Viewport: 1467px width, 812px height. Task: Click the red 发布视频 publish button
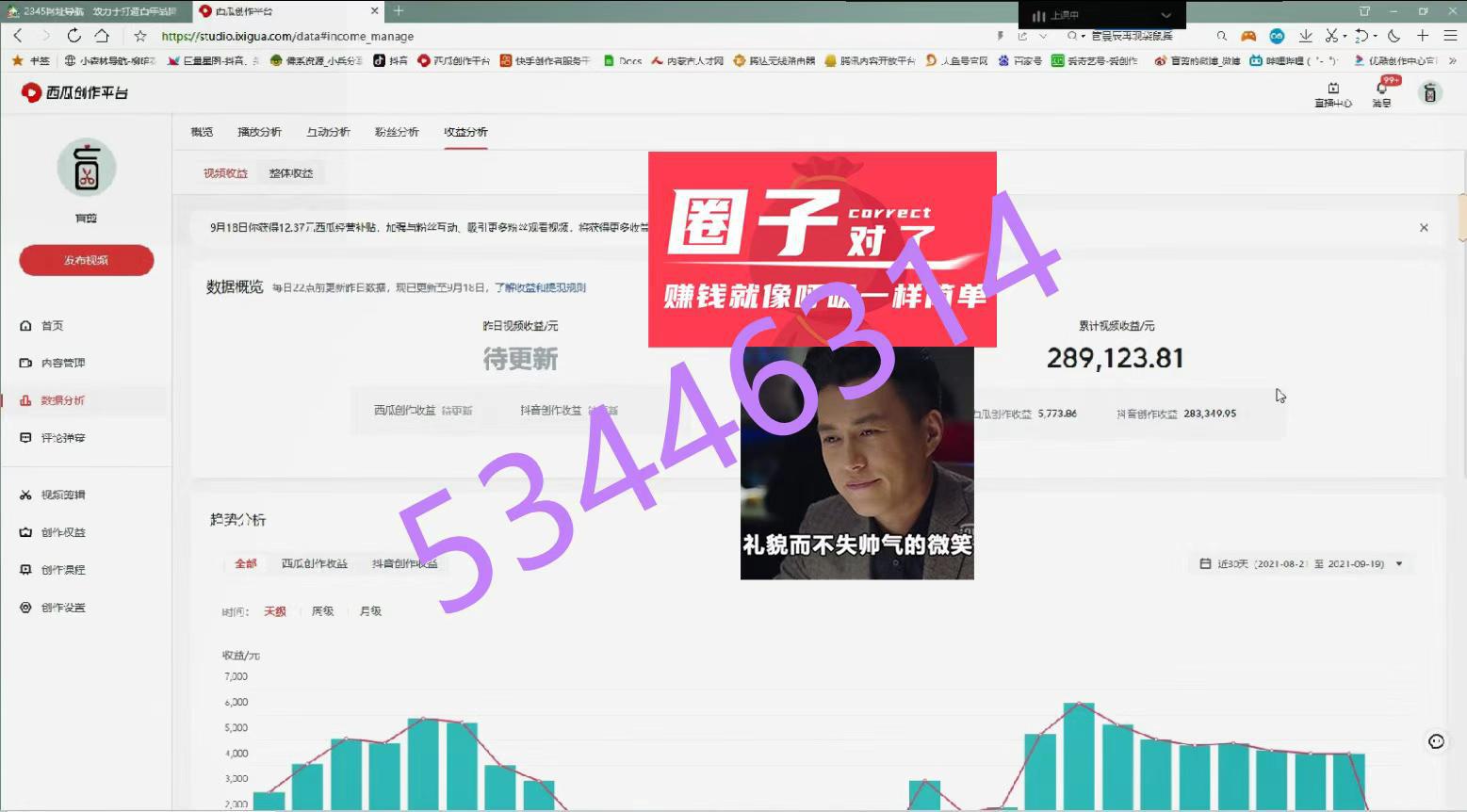(x=86, y=260)
